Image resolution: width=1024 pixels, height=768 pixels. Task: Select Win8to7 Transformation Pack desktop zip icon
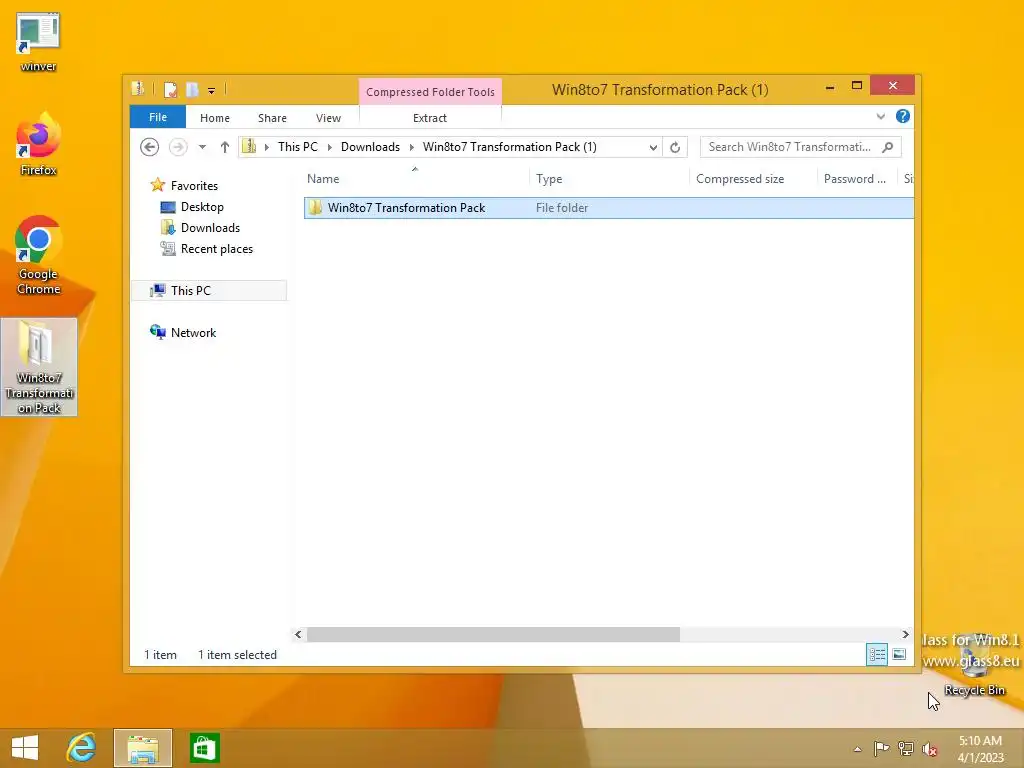tap(39, 367)
